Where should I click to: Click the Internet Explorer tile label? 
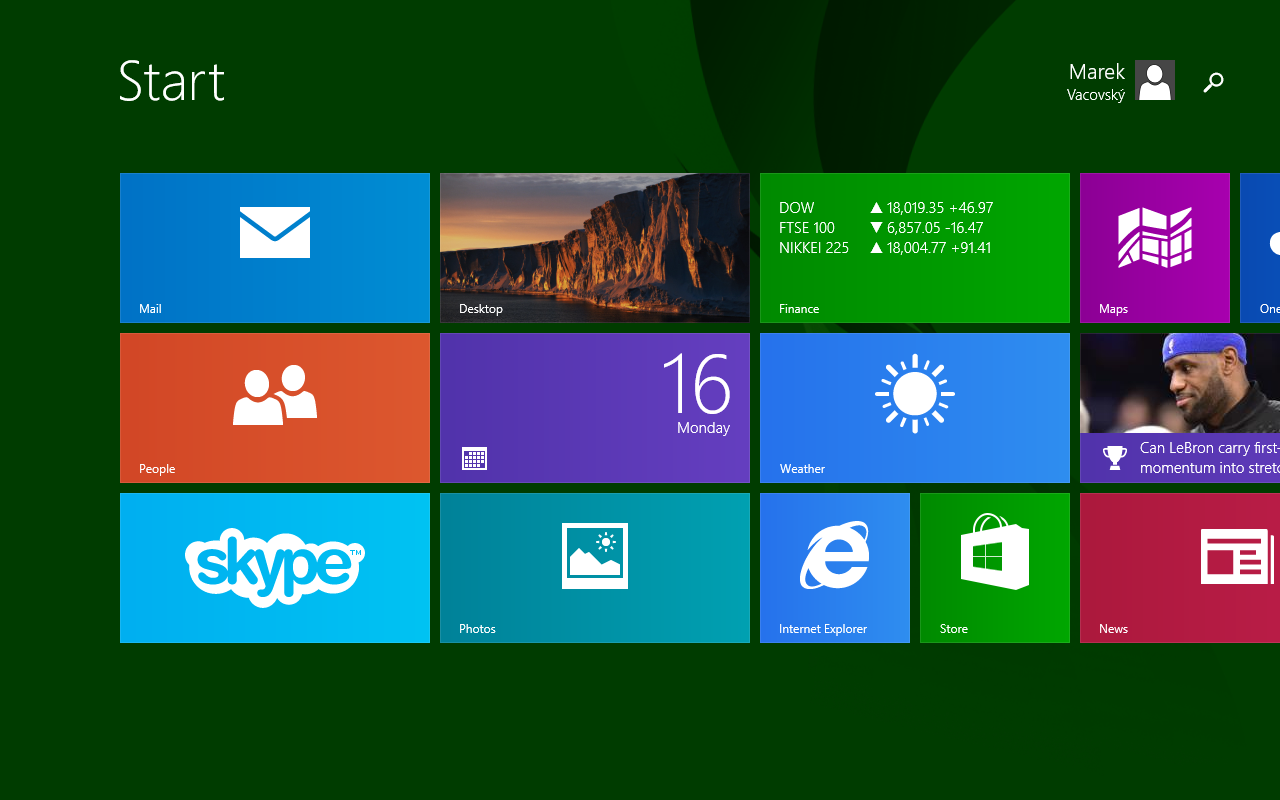coord(823,629)
